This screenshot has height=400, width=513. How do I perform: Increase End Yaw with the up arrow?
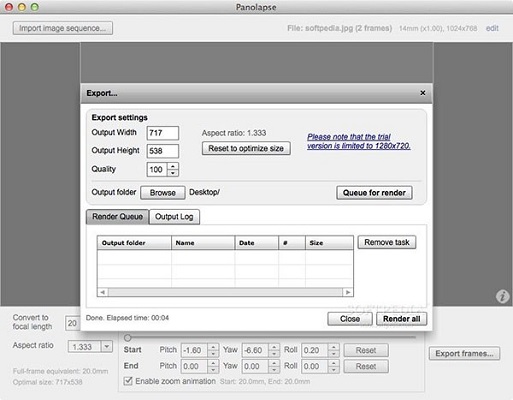274,363
